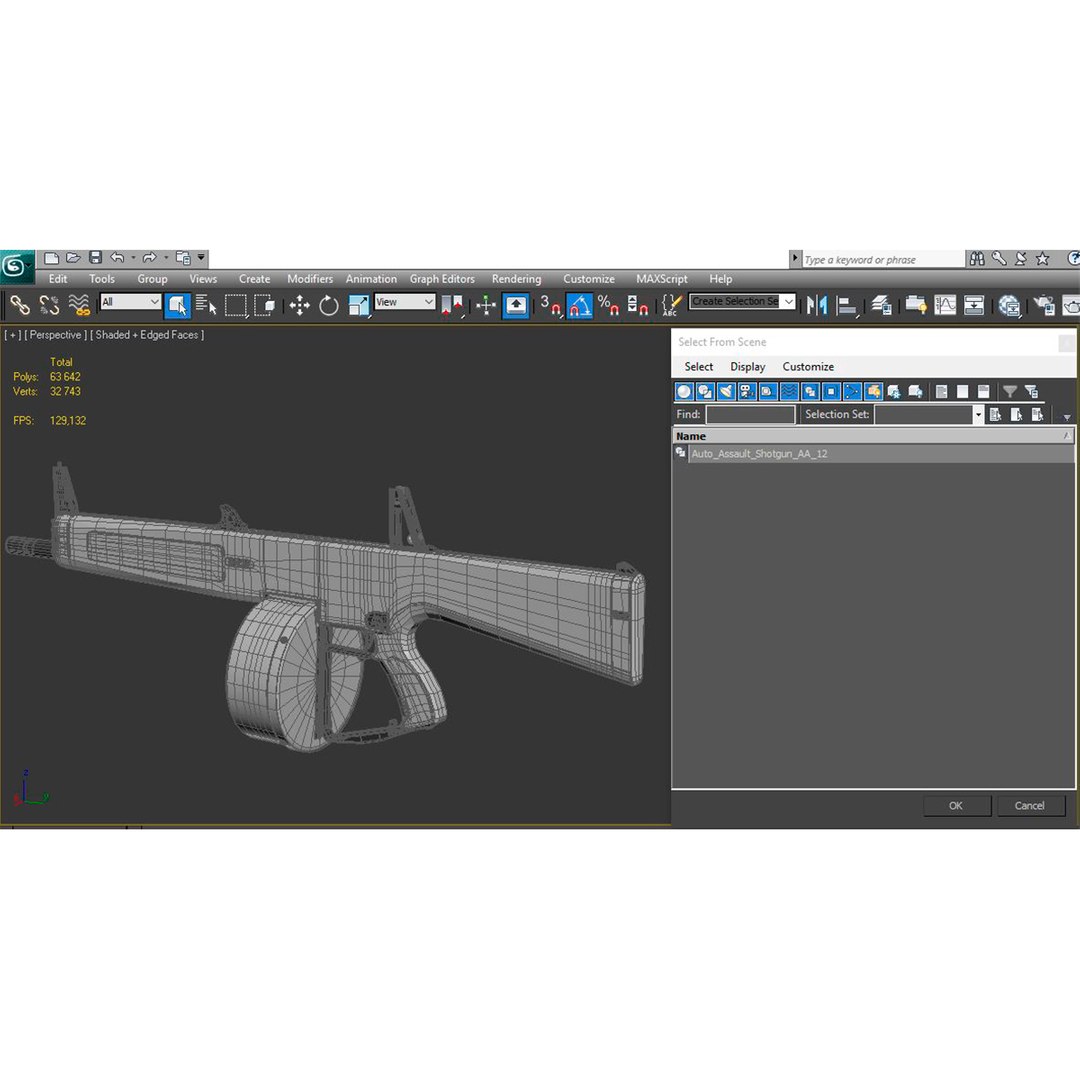Click the Mirror tool icon
The image size is (1080, 1080).
click(817, 305)
